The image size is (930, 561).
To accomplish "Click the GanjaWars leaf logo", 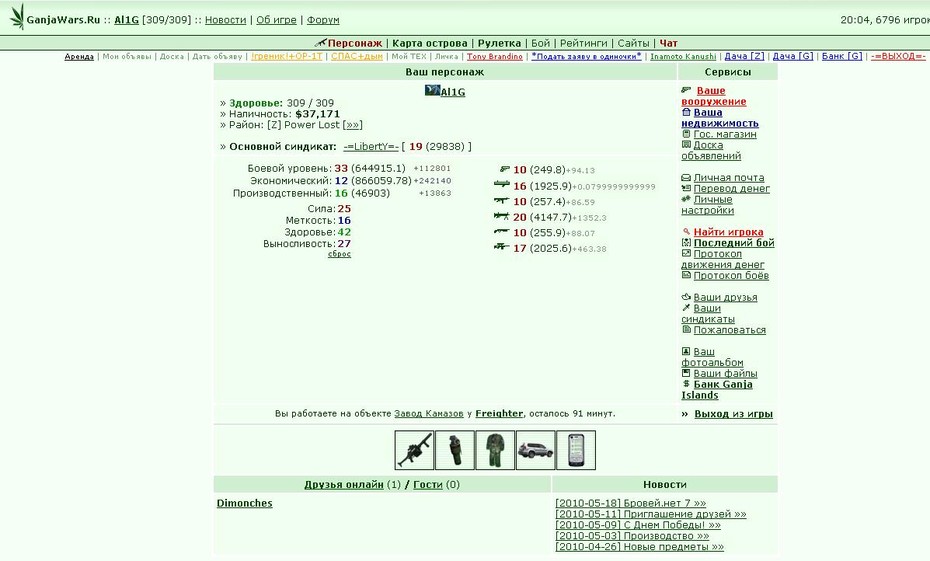I will (17, 18).
